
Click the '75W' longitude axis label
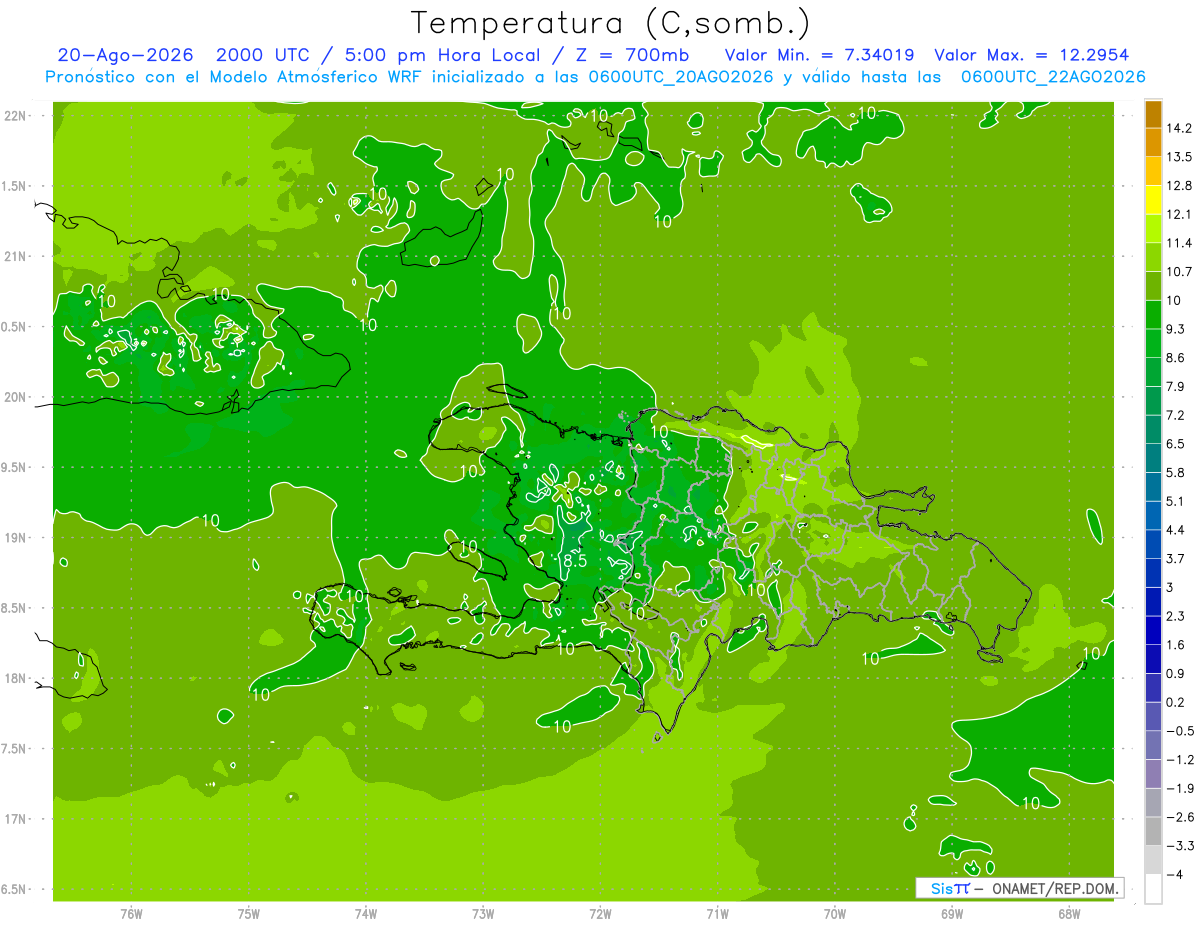[248, 914]
